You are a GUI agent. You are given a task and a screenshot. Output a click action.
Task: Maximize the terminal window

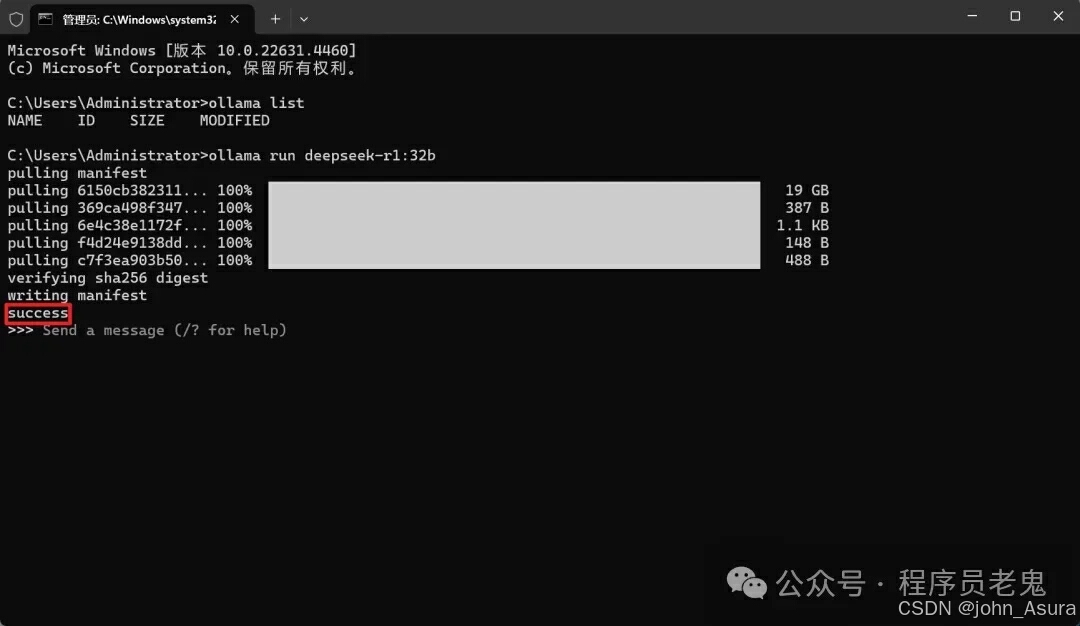pyautogui.click(x=1015, y=16)
